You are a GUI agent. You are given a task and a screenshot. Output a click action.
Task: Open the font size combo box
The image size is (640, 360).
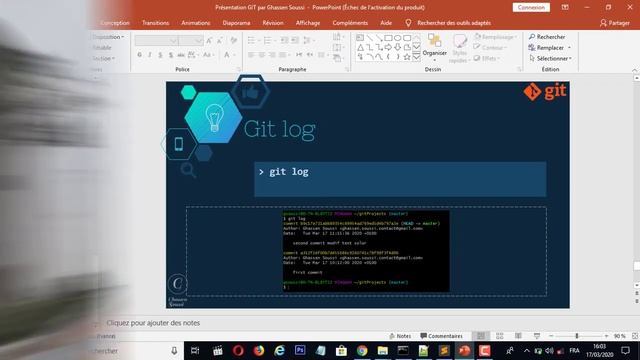[x=191, y=40]
